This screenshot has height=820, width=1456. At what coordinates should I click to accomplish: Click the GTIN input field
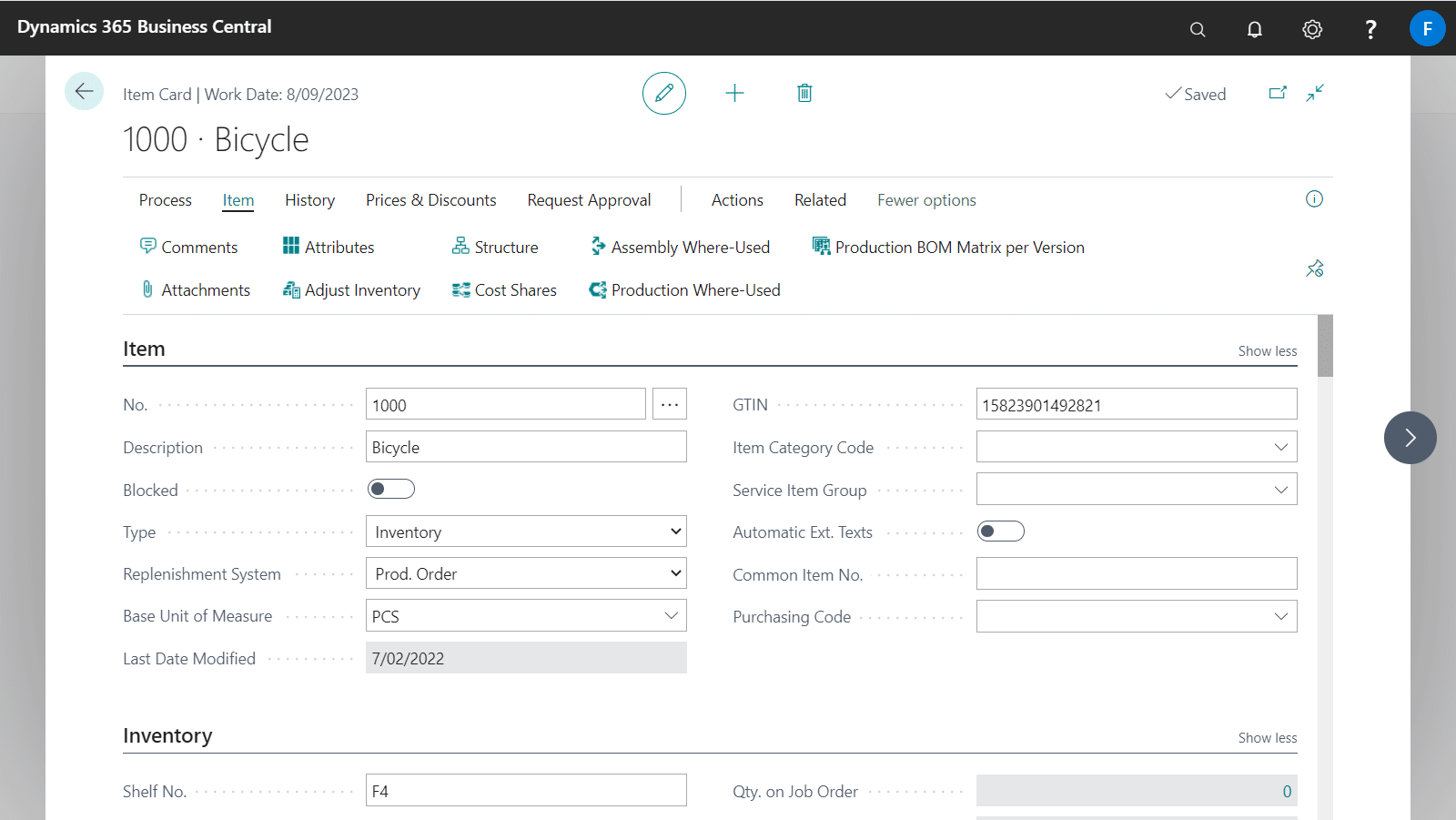(x=1137, y=404)
